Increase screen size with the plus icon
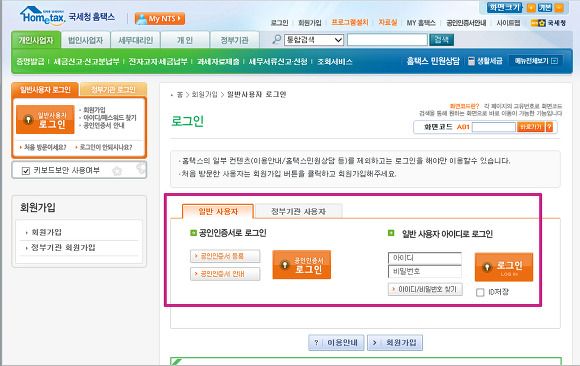Screen dimensions: 580x366 [531, 7]
